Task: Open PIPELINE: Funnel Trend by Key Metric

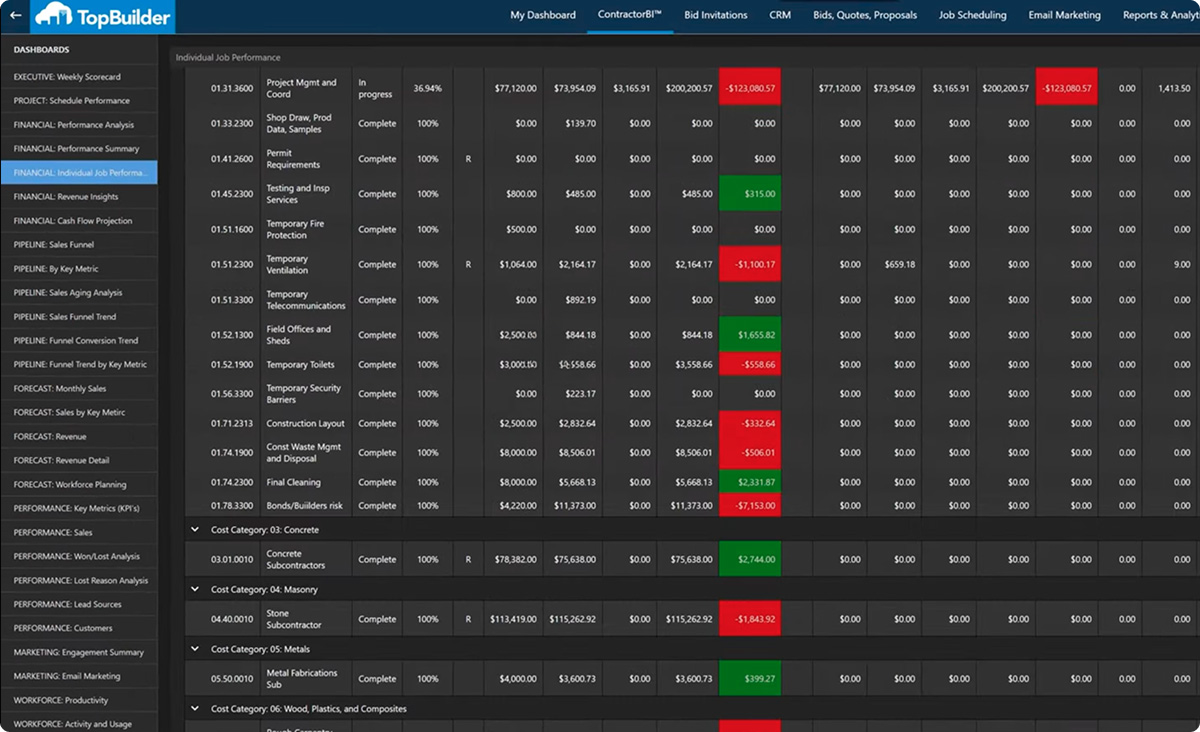Action: pos(79,365)
